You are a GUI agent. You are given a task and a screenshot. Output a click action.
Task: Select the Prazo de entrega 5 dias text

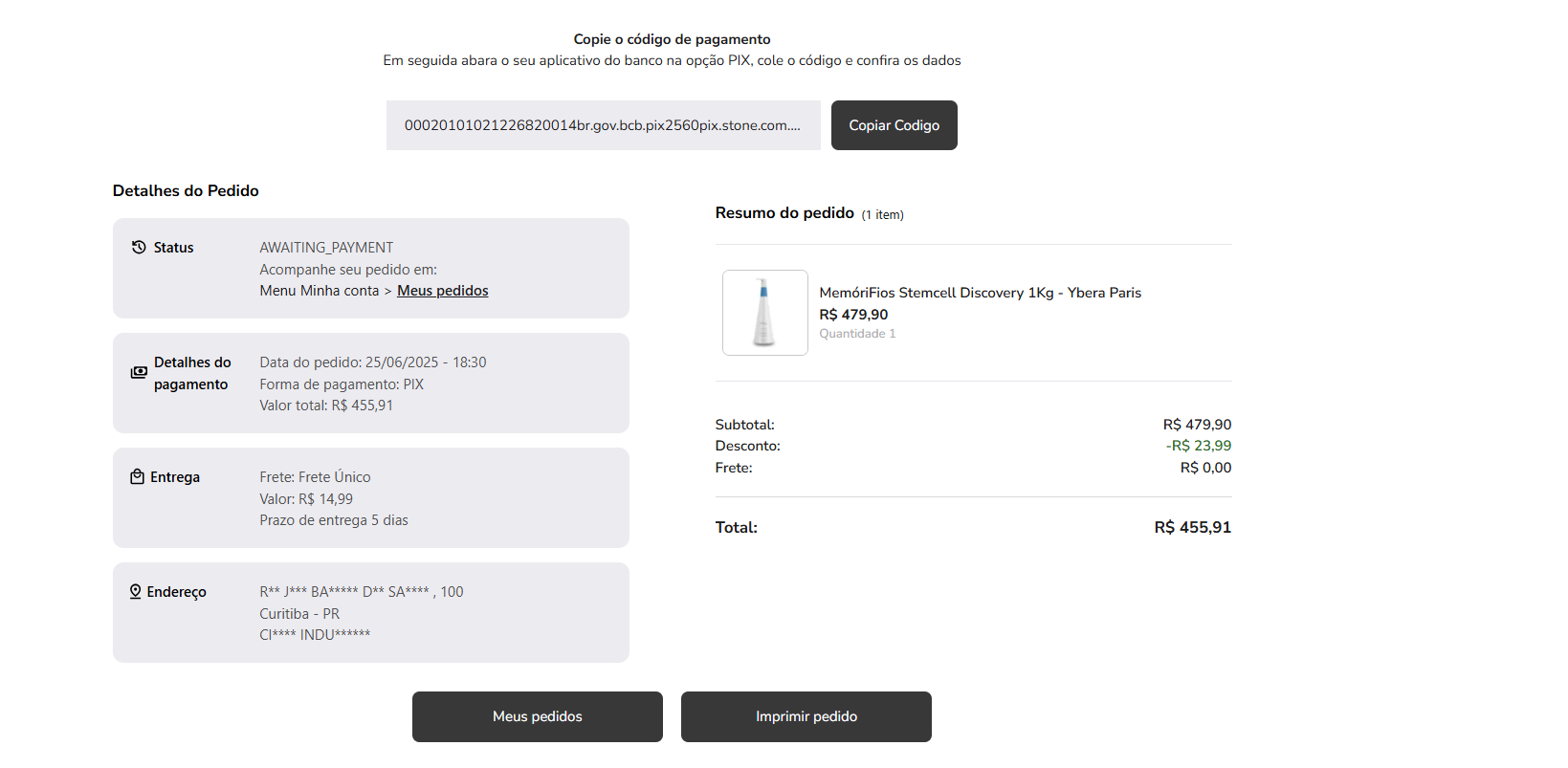pyautogui.click(x=333, y=520)
